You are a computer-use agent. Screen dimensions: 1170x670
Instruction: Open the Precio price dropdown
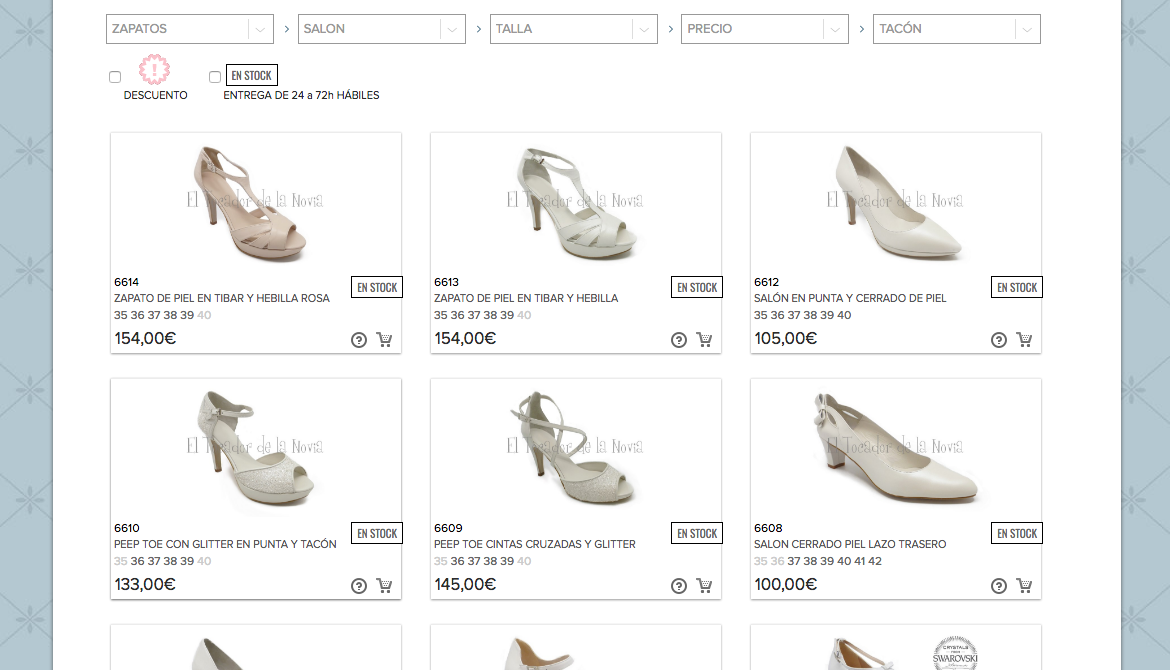765,29
